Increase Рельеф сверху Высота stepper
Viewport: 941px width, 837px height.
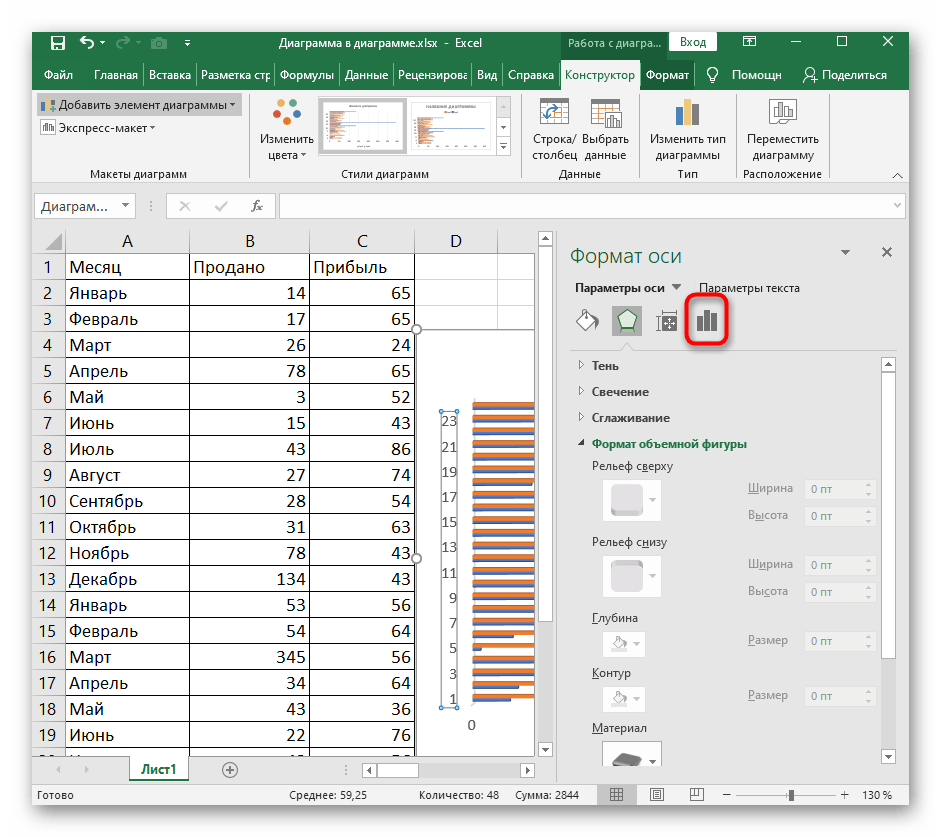pyautogui.click(x=869, y=512)
